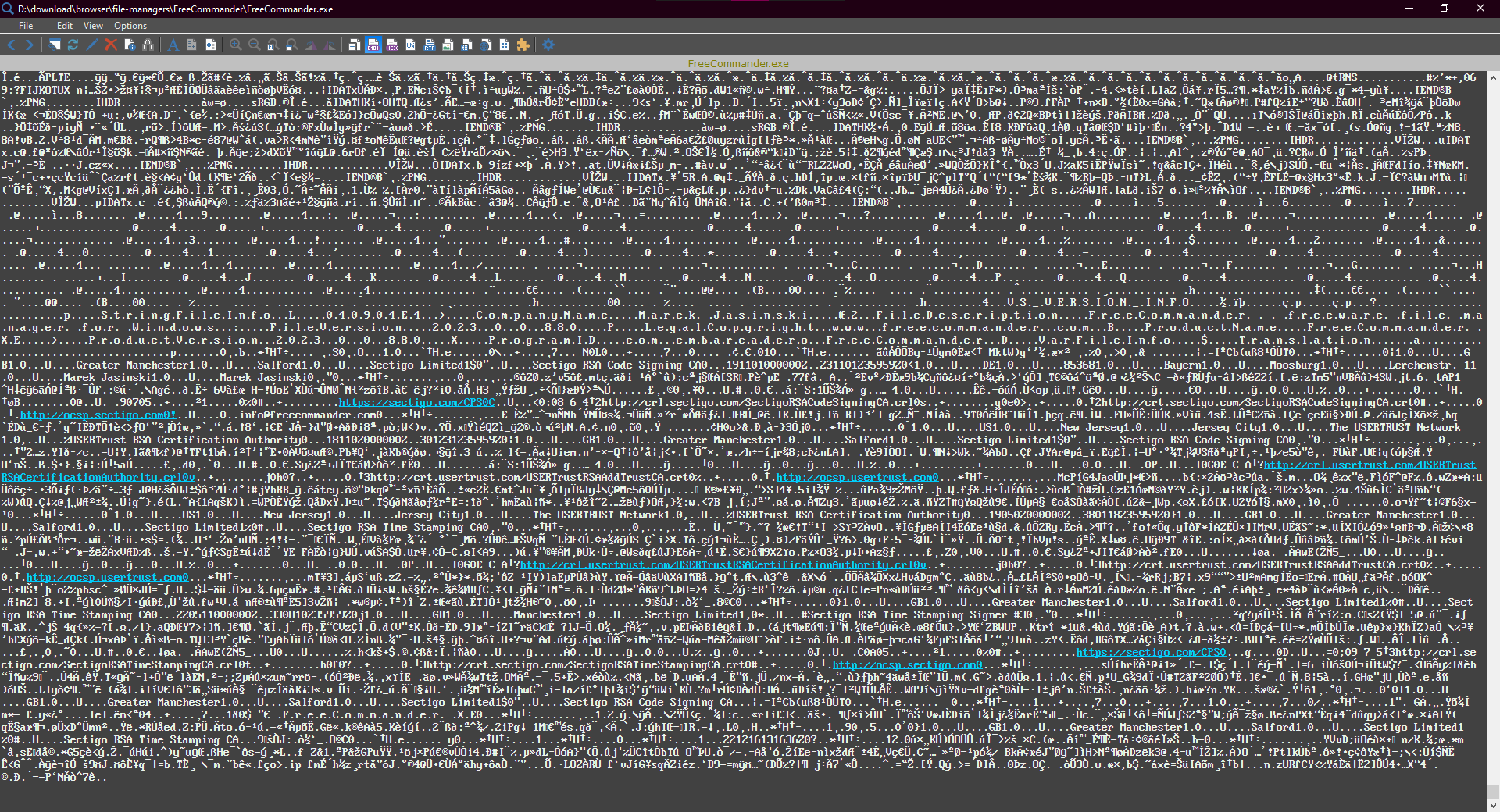The width and height of the screenshot is (1500, 812).
Task: Toggle the binary 0101 view mode
Action: click(373, 45)
